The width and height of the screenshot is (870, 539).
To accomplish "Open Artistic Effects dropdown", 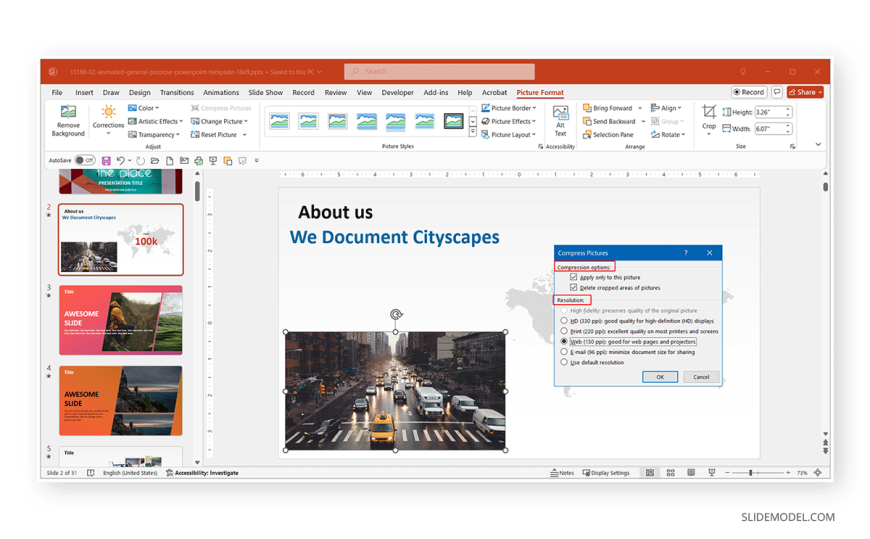I will pyautogui.click(x=155, y=122).
